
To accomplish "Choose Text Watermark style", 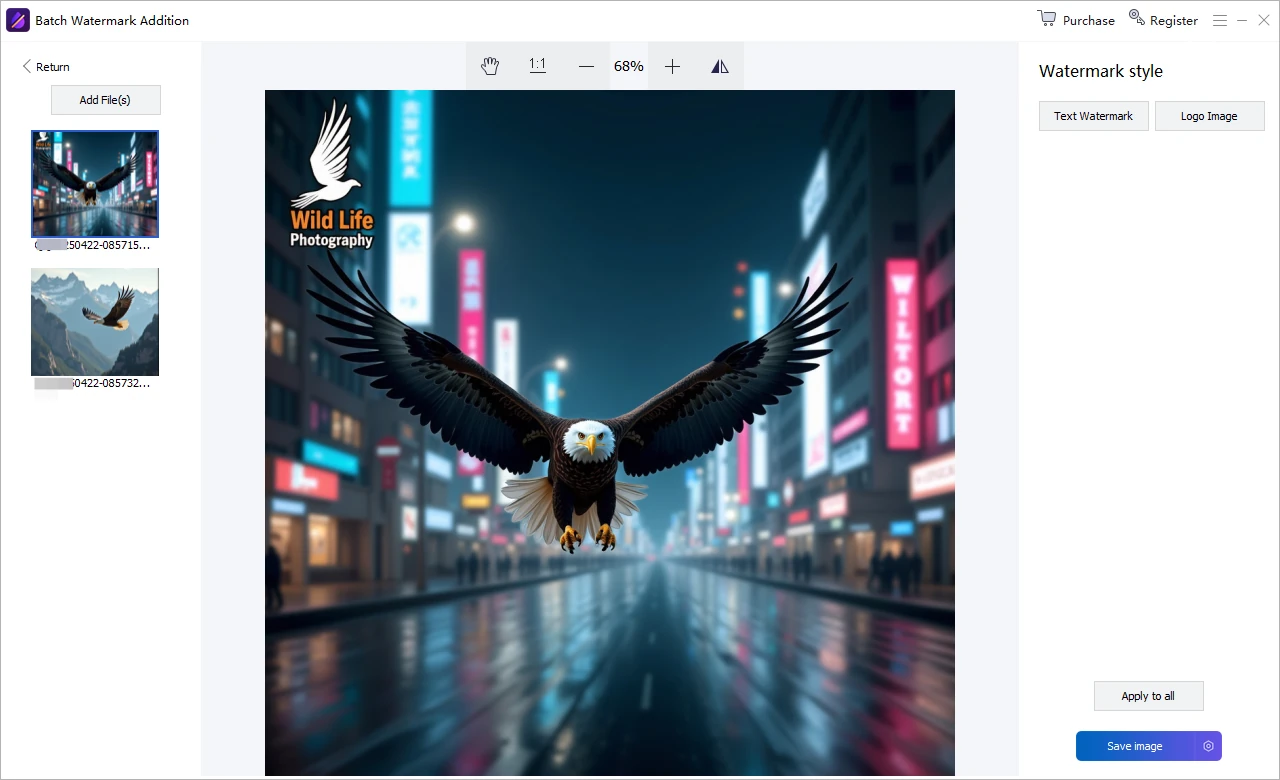I will (1093, 116).
